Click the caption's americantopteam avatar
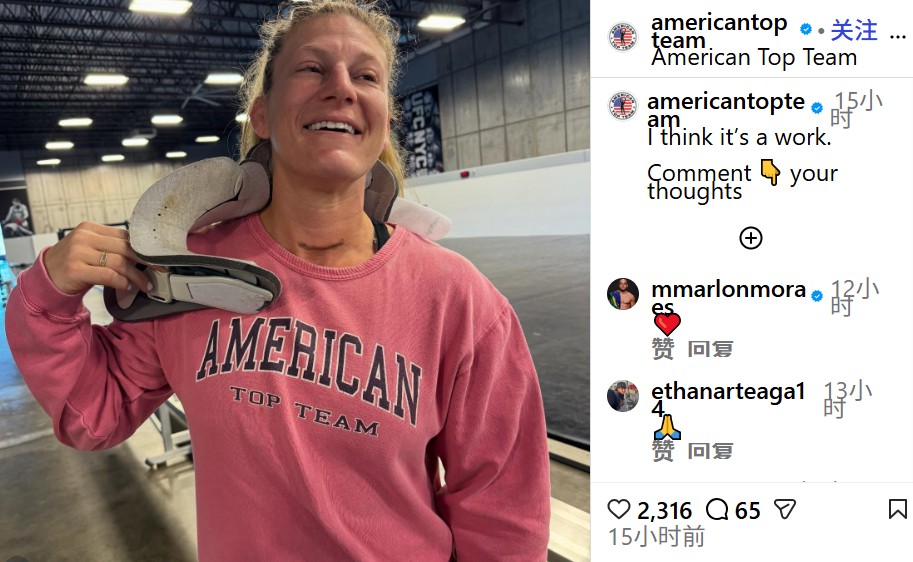The width and height of the screenshot is (913, 562). click(x=623, y=106)
